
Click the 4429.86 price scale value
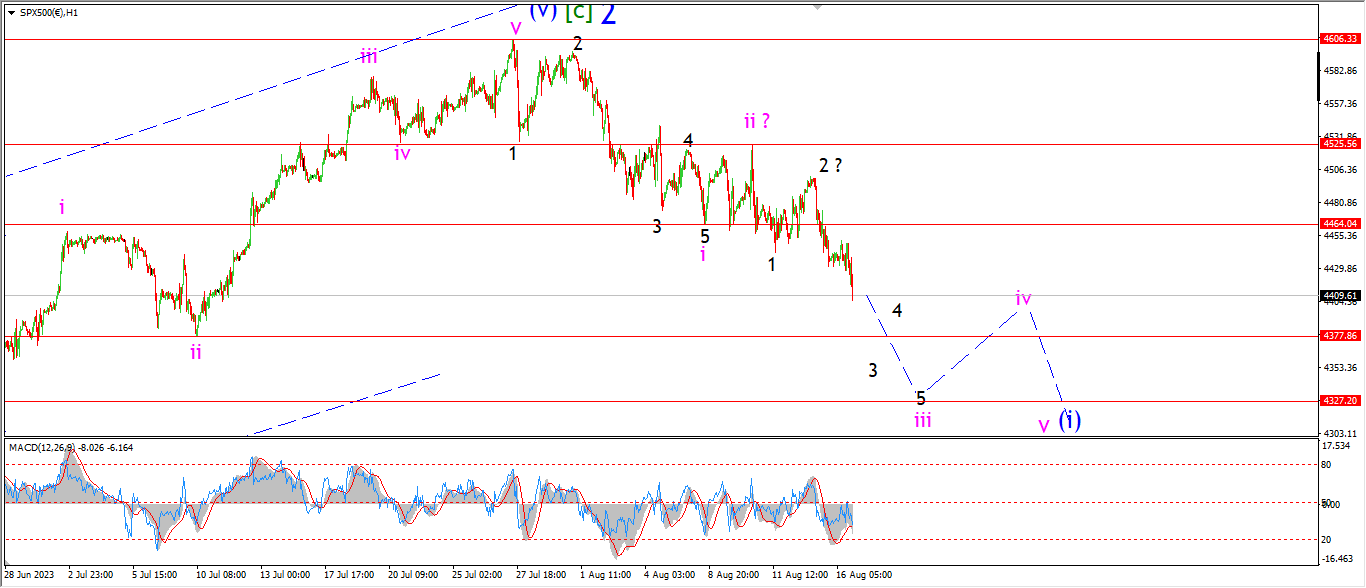pos(1341,268)
